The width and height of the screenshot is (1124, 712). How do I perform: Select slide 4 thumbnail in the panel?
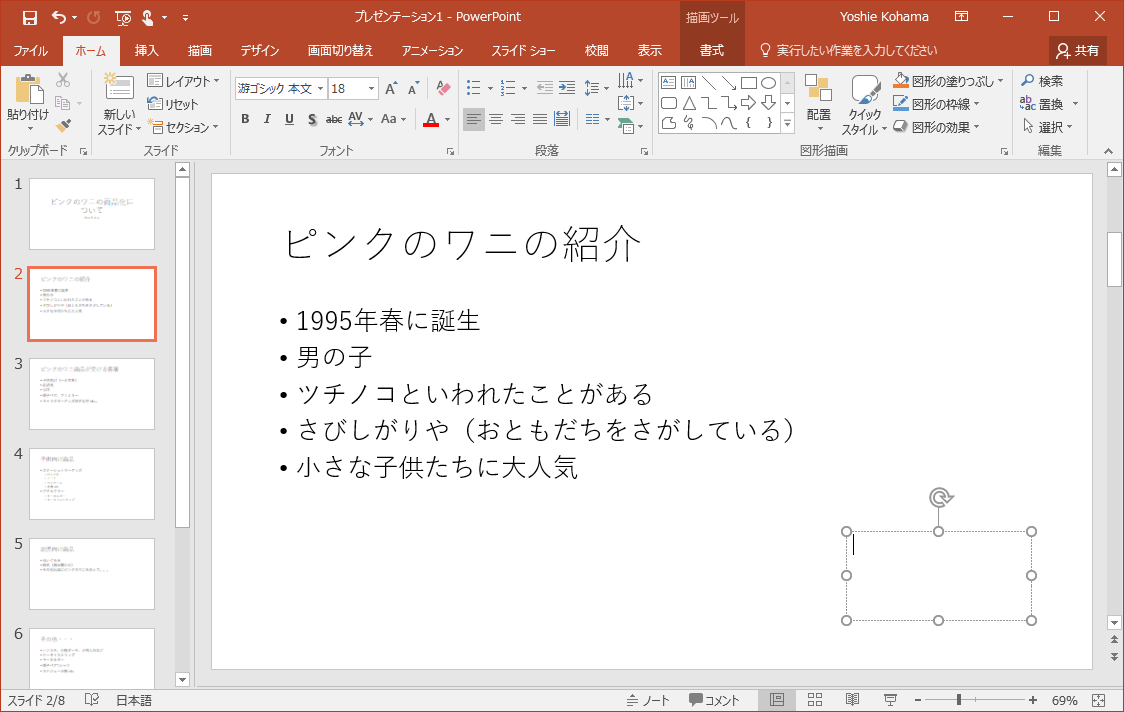(x=92, y=484)
